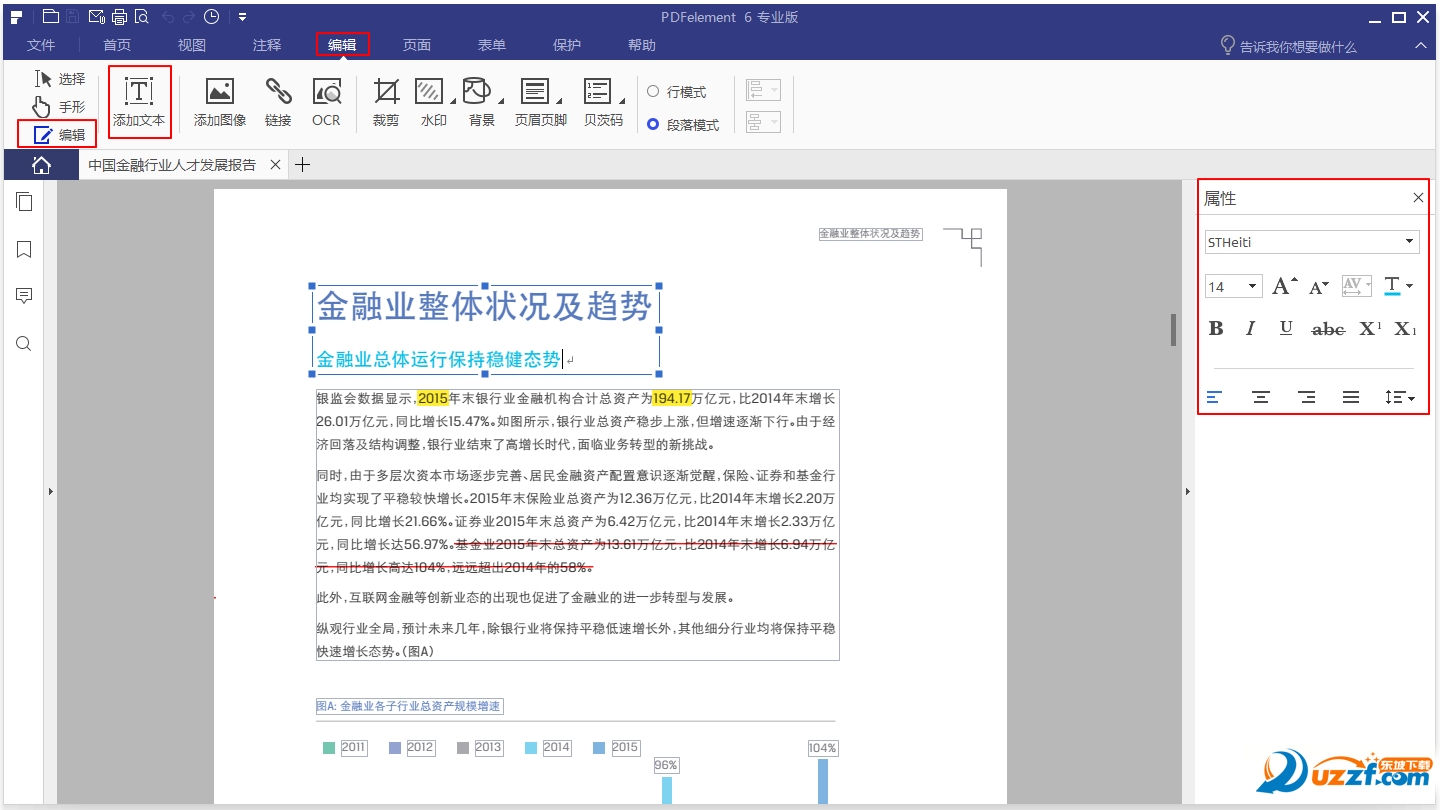The height and width of the screenshot is (810, 1440).
Task: Click the clock history icon in title bar
Action: tap(211, 16)
